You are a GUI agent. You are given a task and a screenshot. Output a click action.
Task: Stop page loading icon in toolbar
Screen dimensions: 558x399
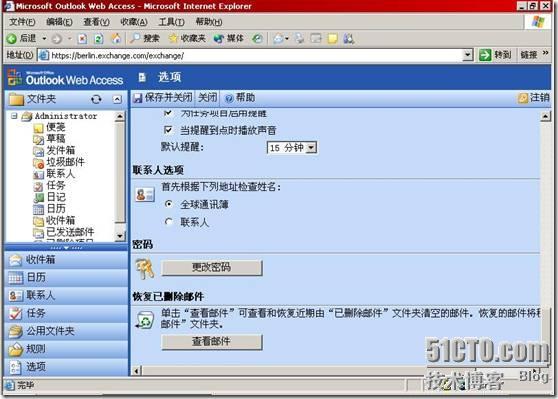pyautogui.click(x=82, y=38)
